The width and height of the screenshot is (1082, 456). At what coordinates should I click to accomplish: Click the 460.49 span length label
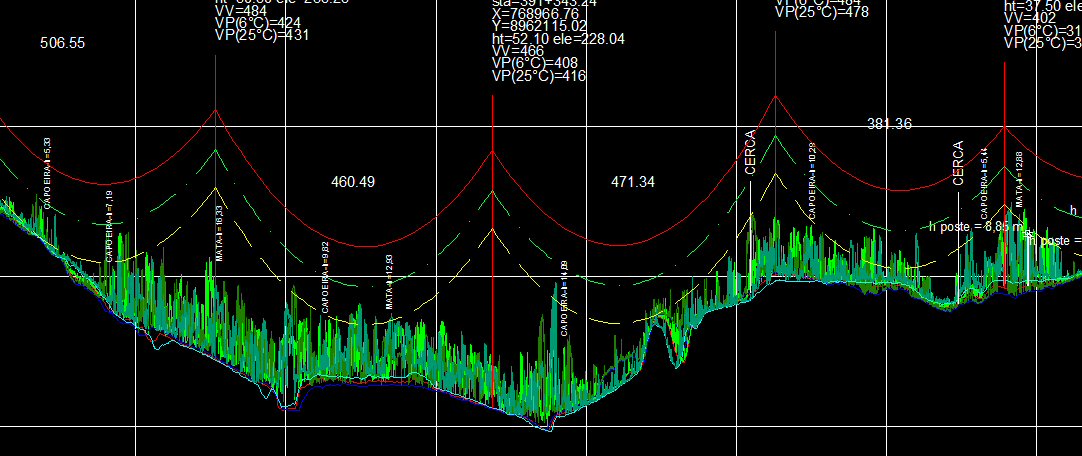353,182
